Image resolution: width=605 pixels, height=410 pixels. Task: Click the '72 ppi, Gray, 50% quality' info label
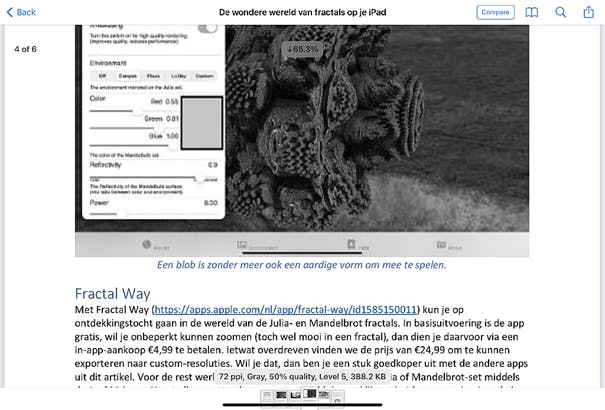(x=302, y=377)
